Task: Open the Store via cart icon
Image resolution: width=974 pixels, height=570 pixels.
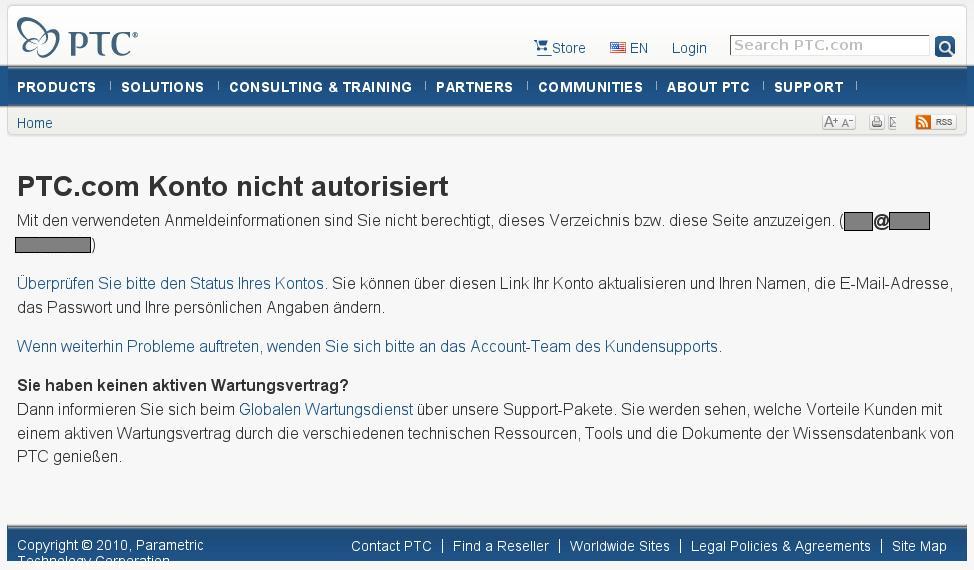Action: pos(542,47)
